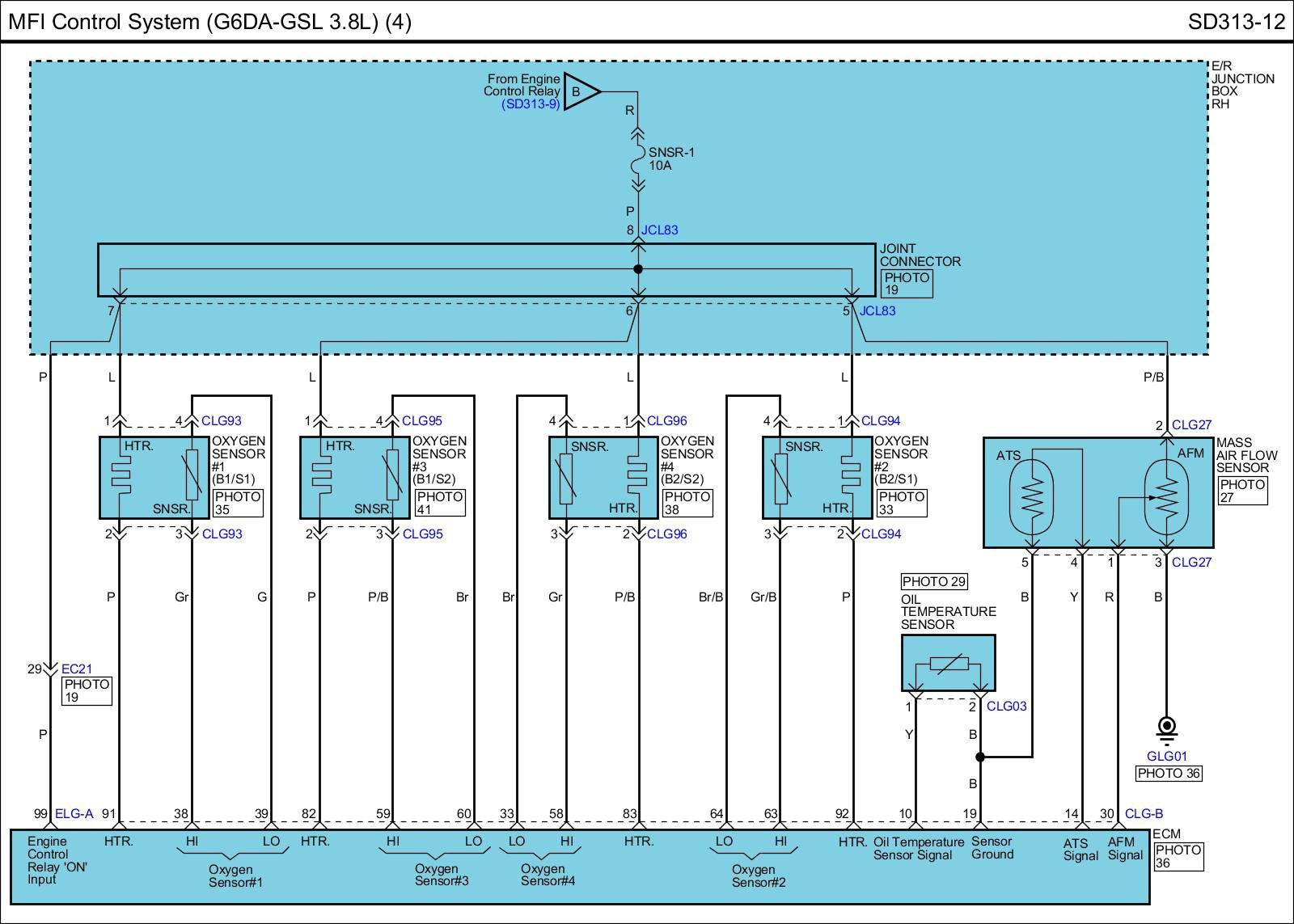Open the EC21 connector link

point(78,669)
